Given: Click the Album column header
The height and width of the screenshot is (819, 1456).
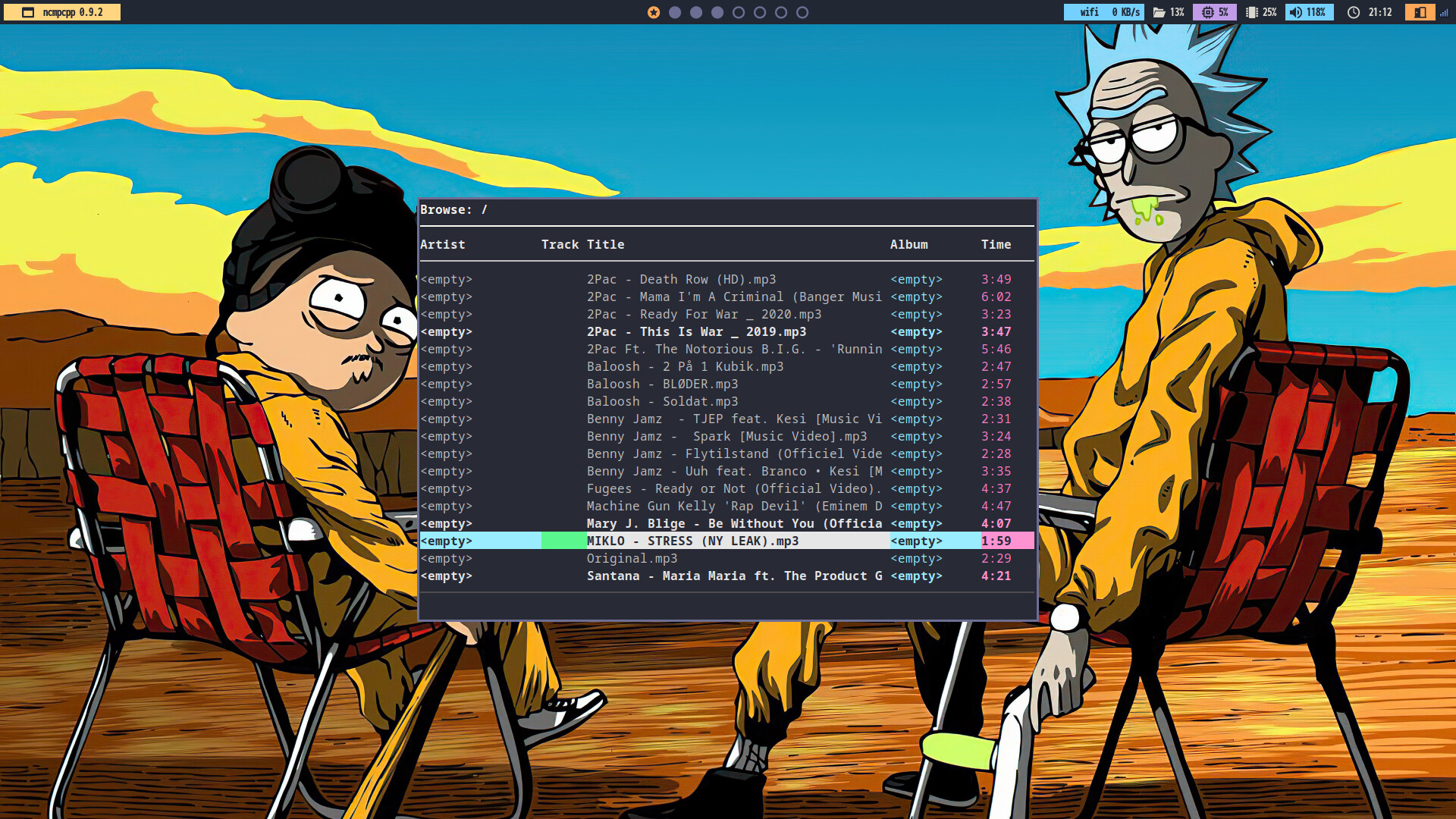Looking at the screenshot, I should (x=909, y=244).
